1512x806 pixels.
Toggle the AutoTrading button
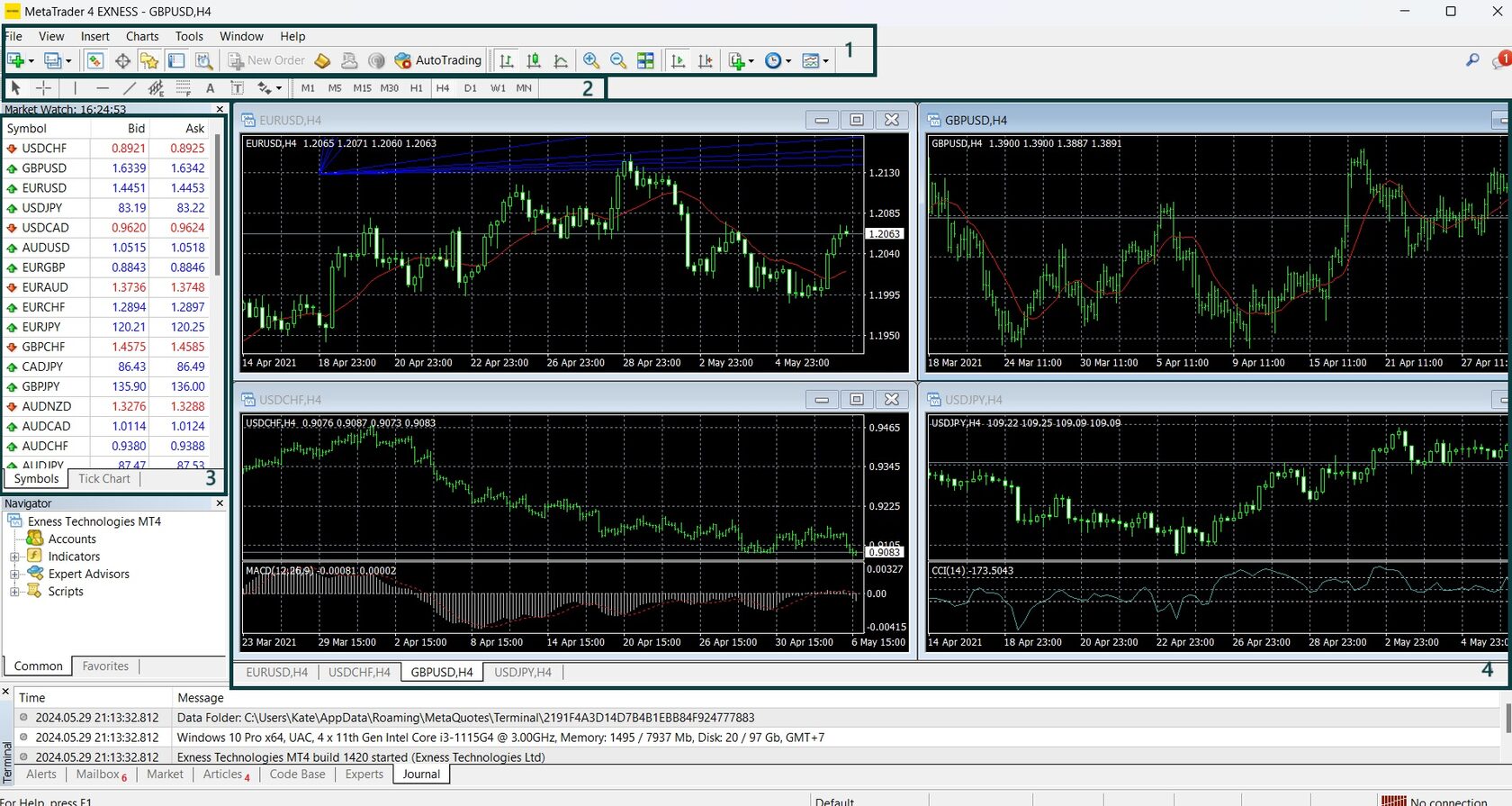pos(438,60)
